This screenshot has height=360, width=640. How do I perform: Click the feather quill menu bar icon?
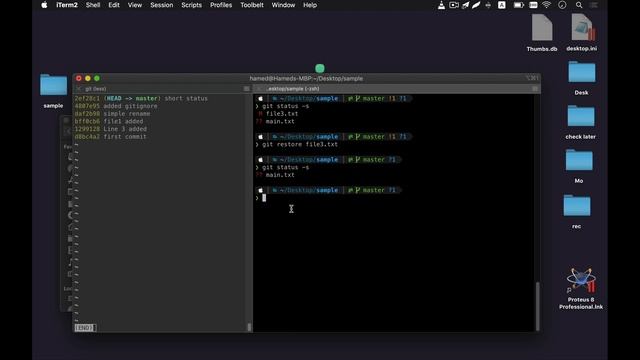coord(476,5)
